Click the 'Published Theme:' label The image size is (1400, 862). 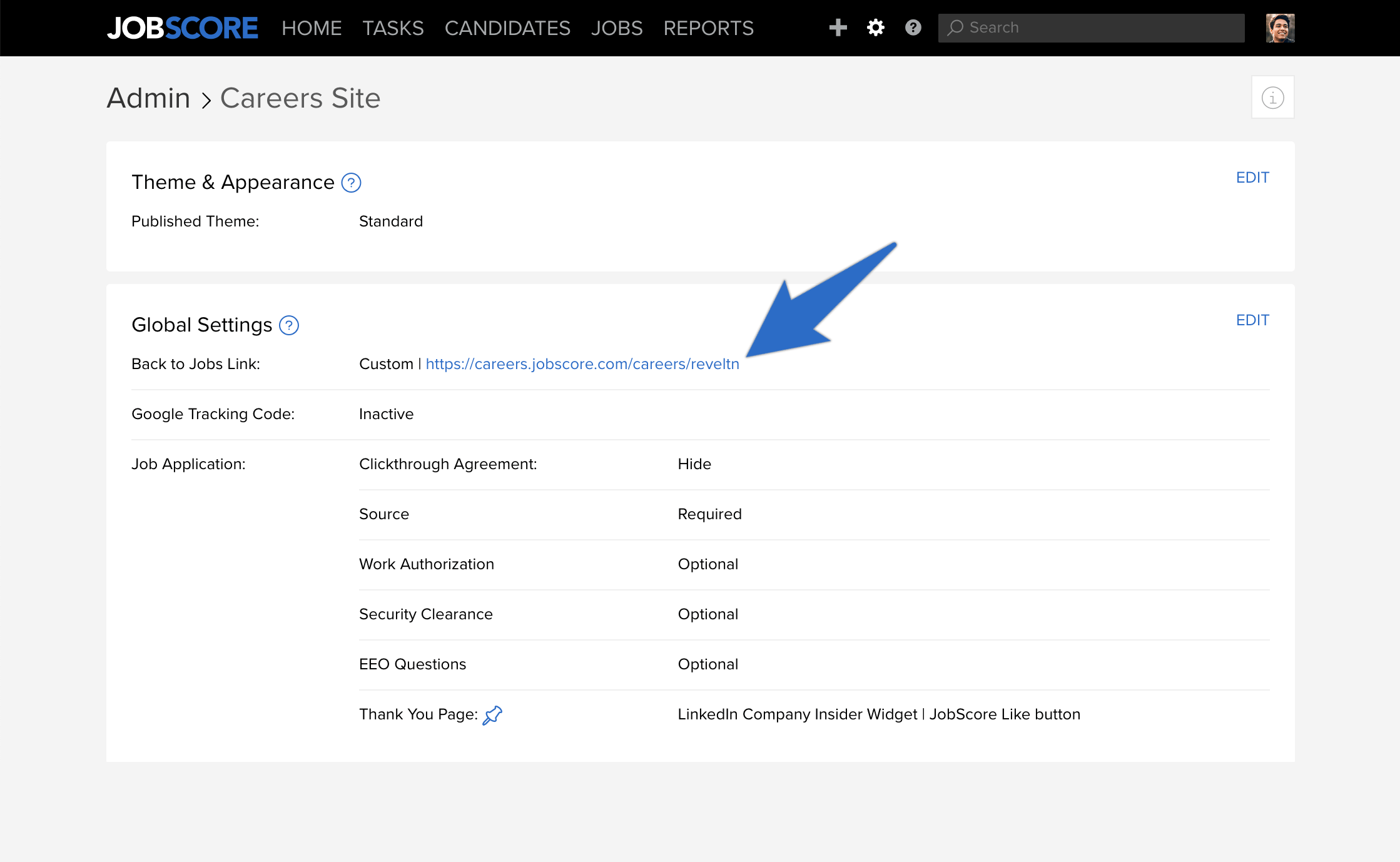[195, 221]
